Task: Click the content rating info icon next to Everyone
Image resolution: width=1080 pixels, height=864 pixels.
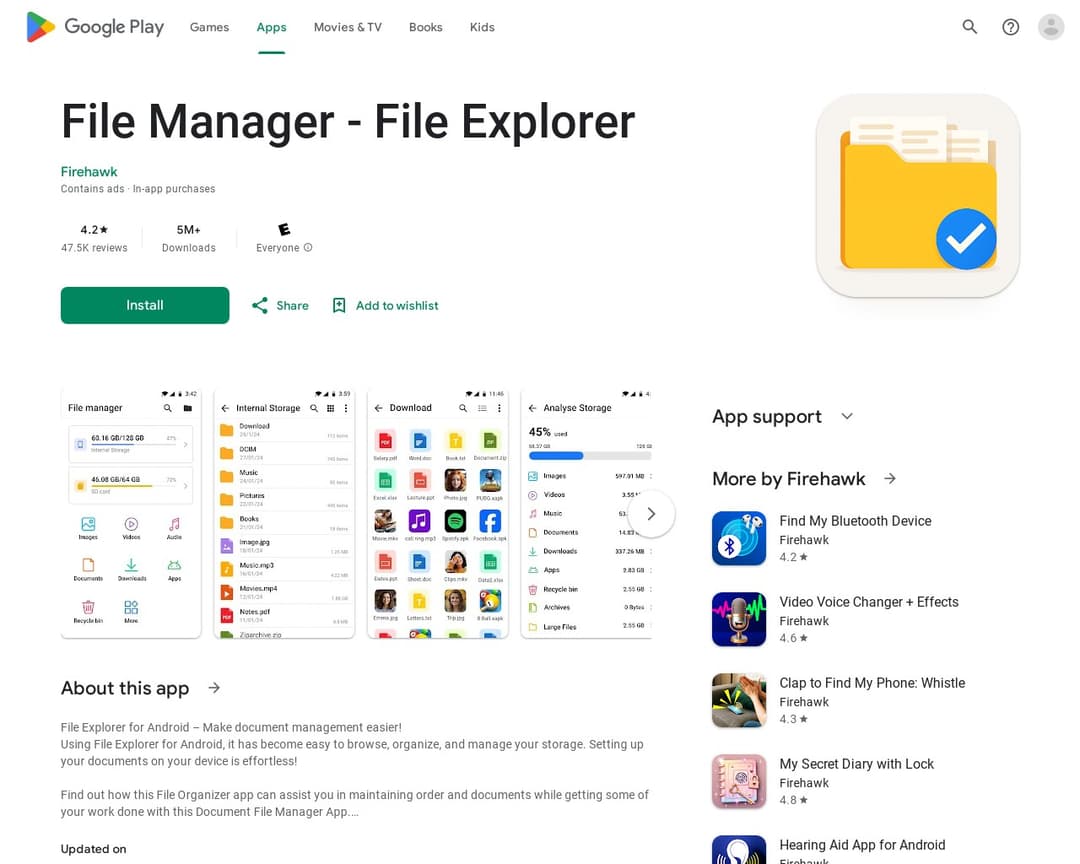Action: click(x=308, y=247)
